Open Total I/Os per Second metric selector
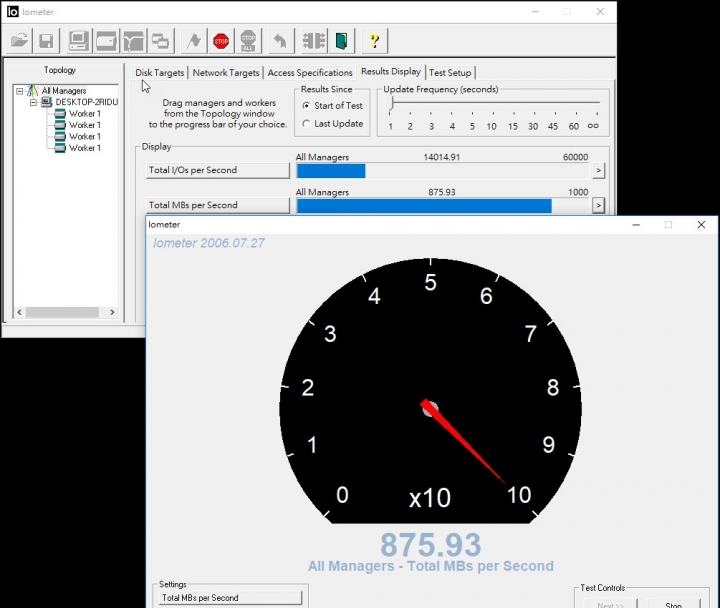The height and width of the screenshot is (608, 720). [218, 170]
